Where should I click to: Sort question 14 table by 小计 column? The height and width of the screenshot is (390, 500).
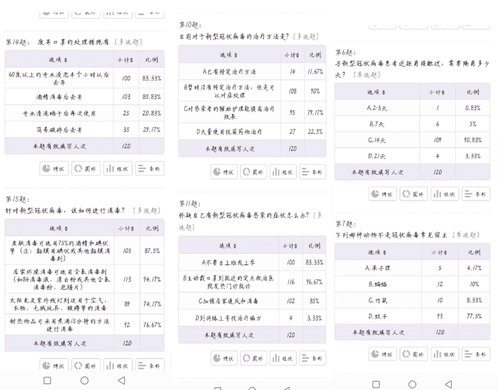click(126, 60)
